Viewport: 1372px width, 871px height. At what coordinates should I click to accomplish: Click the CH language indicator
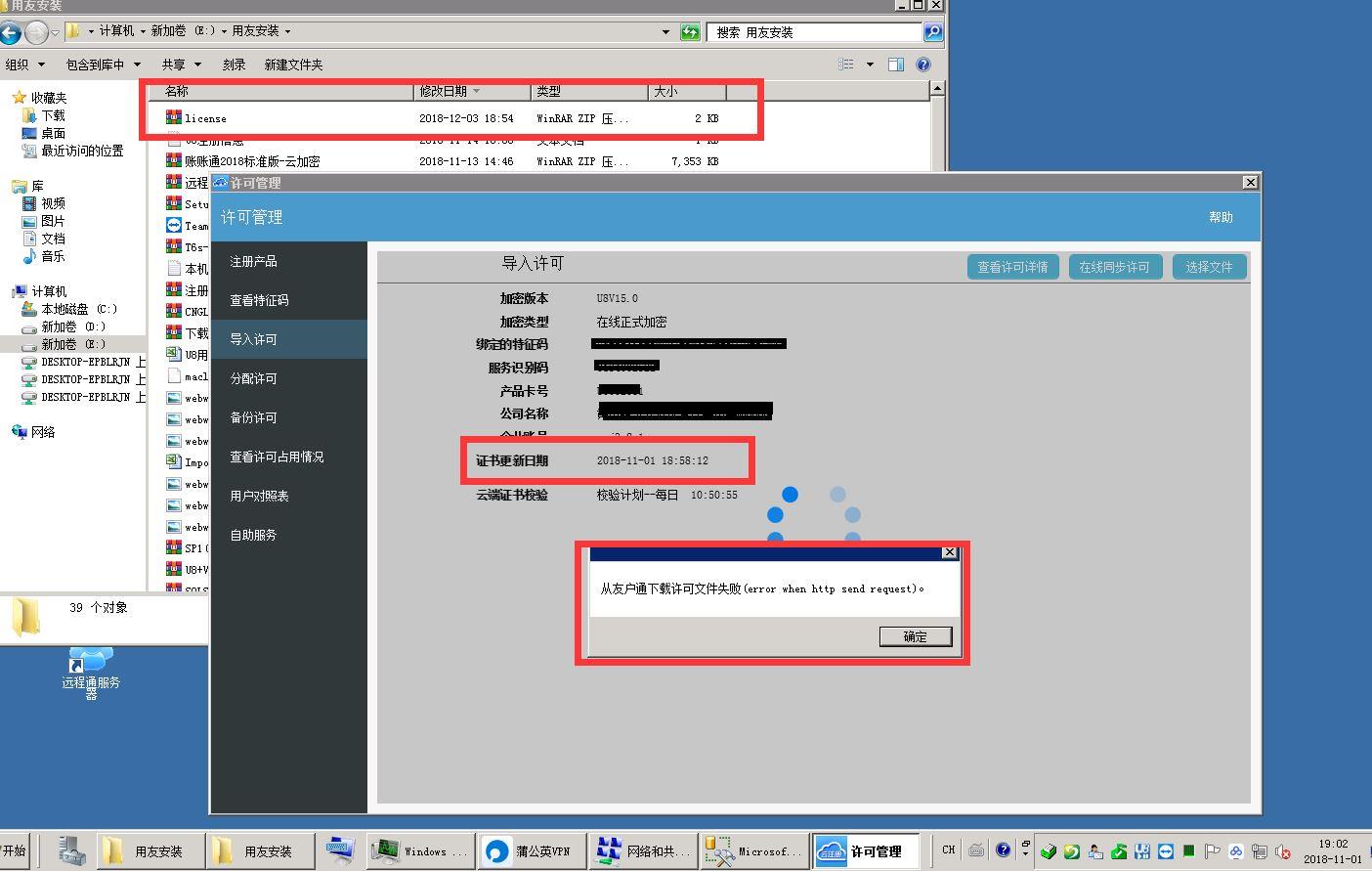click(948, 850)
